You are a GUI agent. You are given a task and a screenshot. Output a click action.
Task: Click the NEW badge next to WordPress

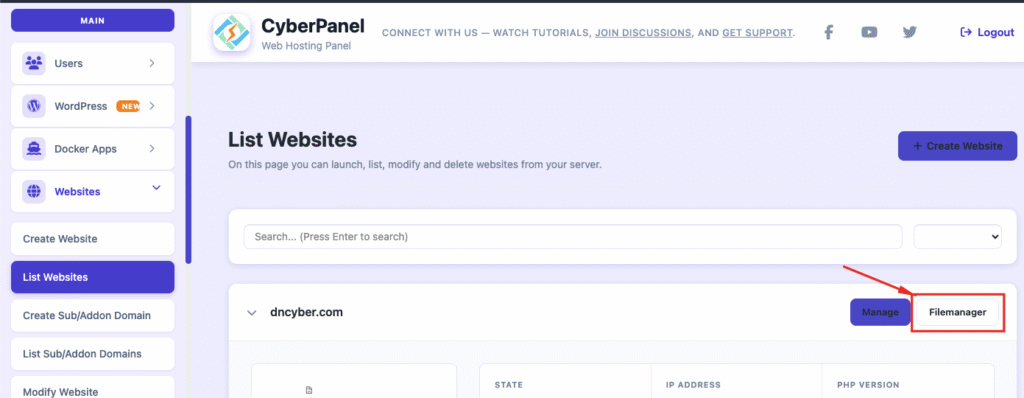[x=128, y=106]
